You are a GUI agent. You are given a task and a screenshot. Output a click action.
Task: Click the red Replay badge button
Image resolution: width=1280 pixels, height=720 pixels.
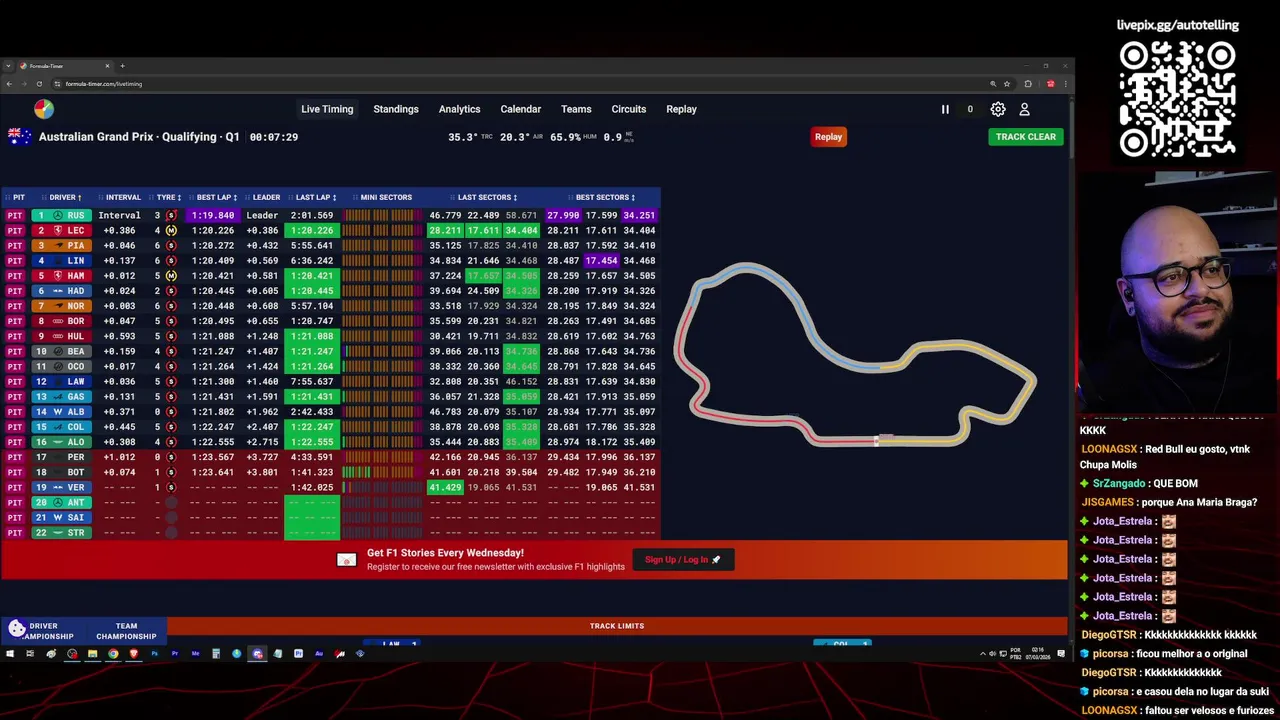tap(828, 137)
